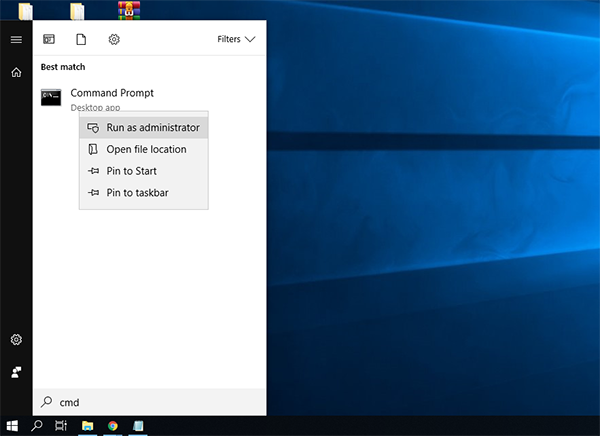
Task: Select Pin to Start
Action: point(144,171)
